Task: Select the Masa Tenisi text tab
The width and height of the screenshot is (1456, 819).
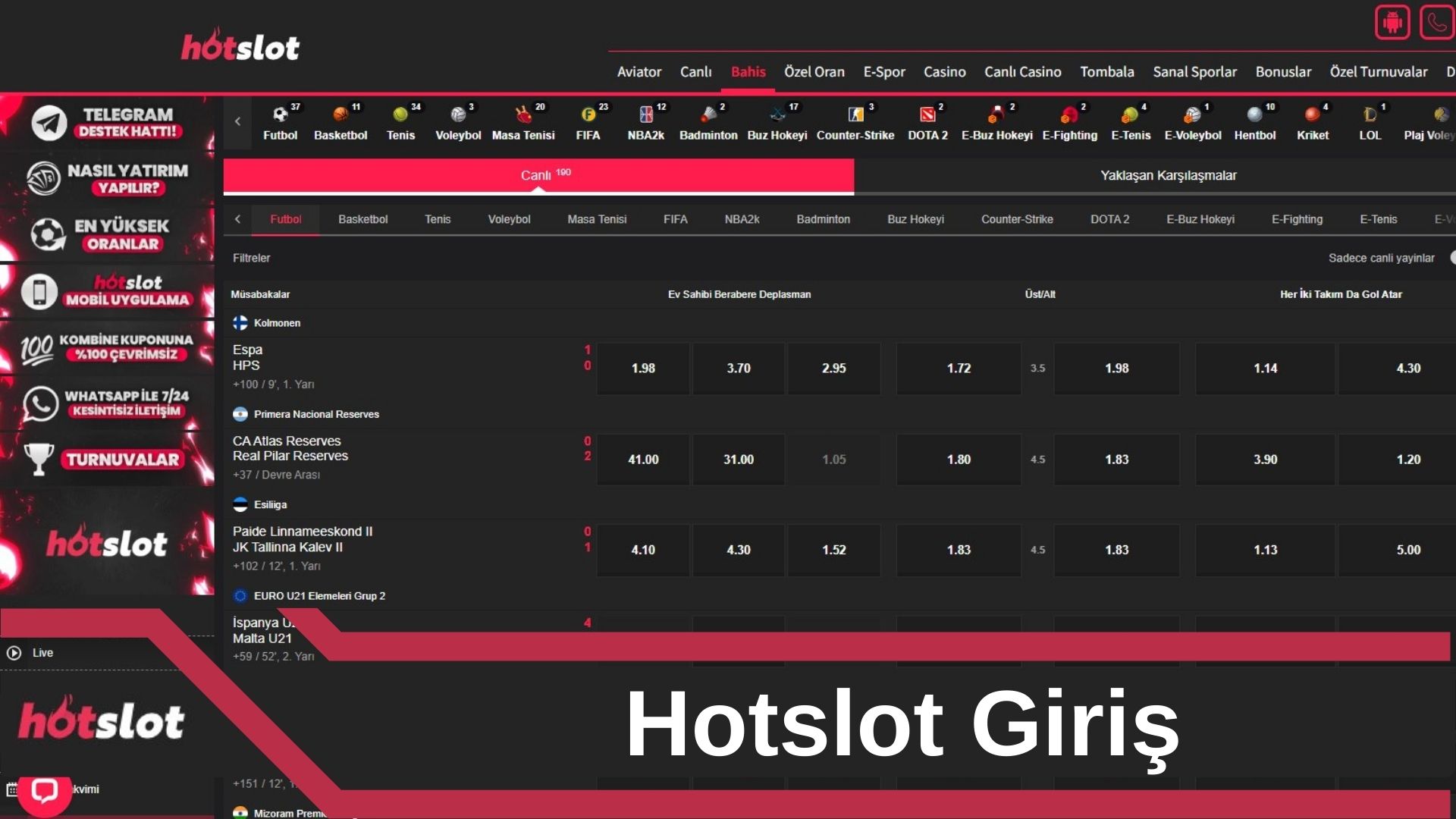Action: point(597,219)
